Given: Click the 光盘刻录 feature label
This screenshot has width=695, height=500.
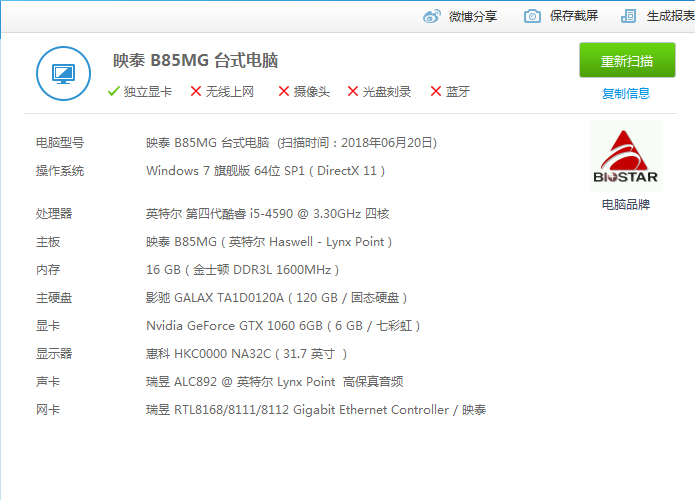Looking at the screenshot, I should pos(387,92).
